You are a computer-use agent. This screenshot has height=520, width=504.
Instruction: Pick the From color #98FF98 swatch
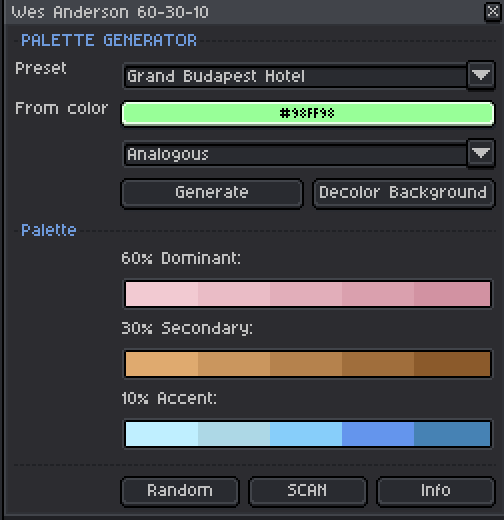tap(308, 114)
